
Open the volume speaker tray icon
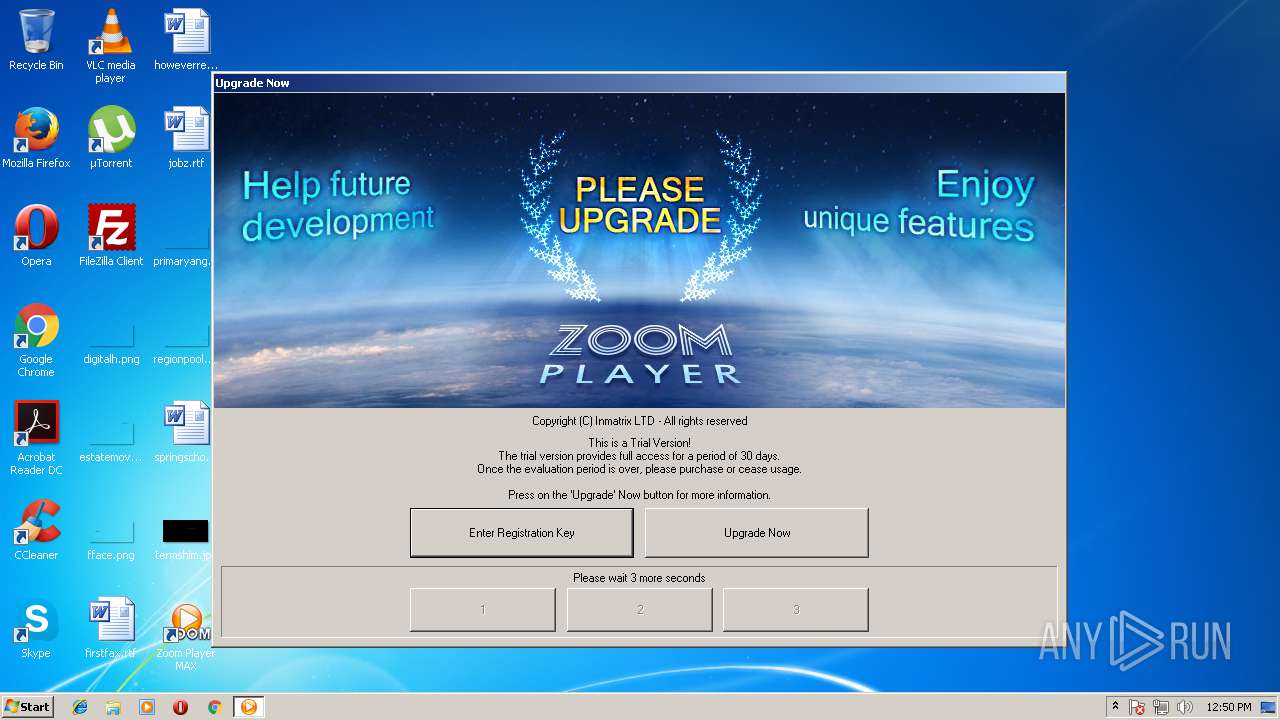click(x=1185, y=707)
